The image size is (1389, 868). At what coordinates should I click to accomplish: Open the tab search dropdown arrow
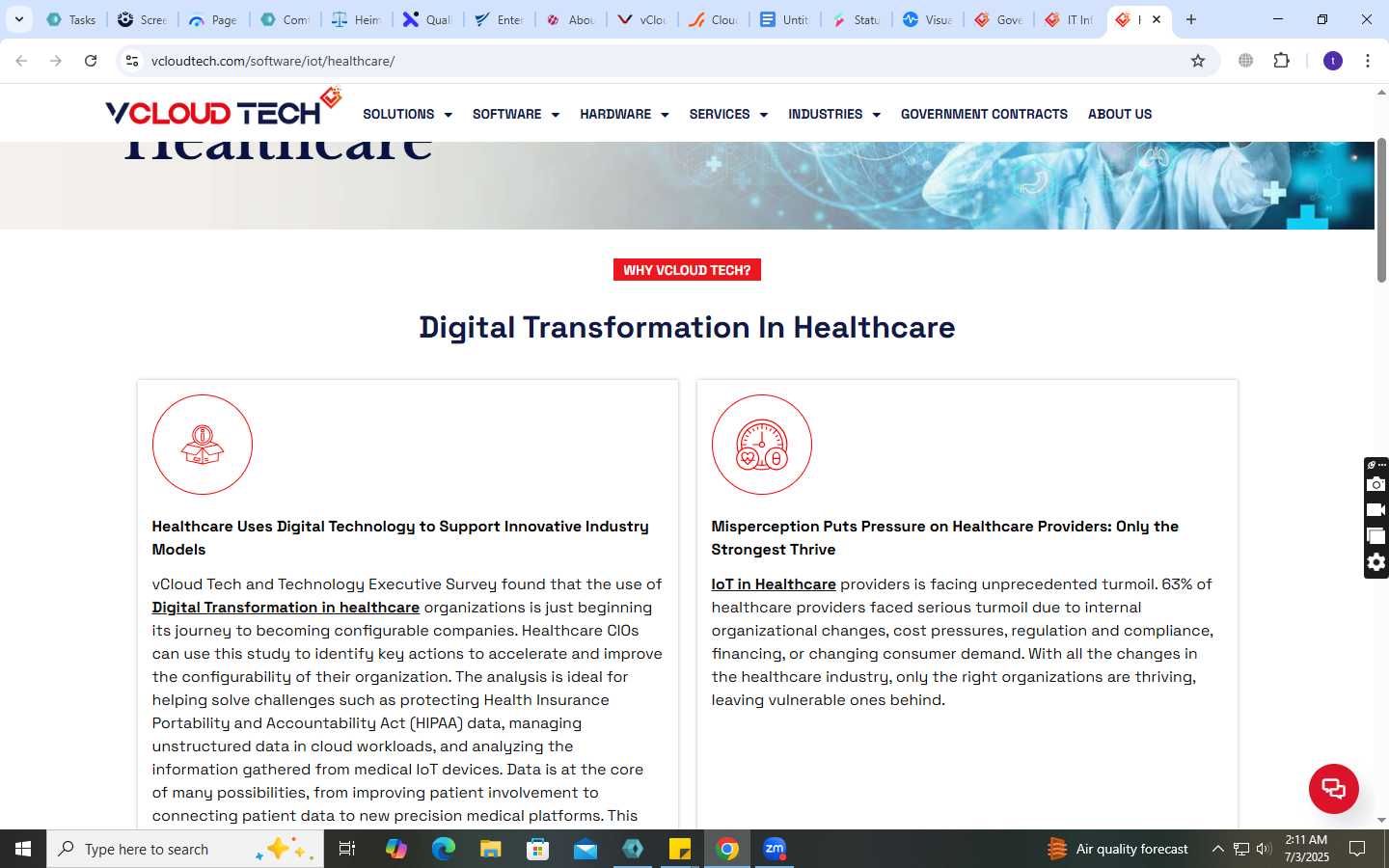(x=18, y=19)
